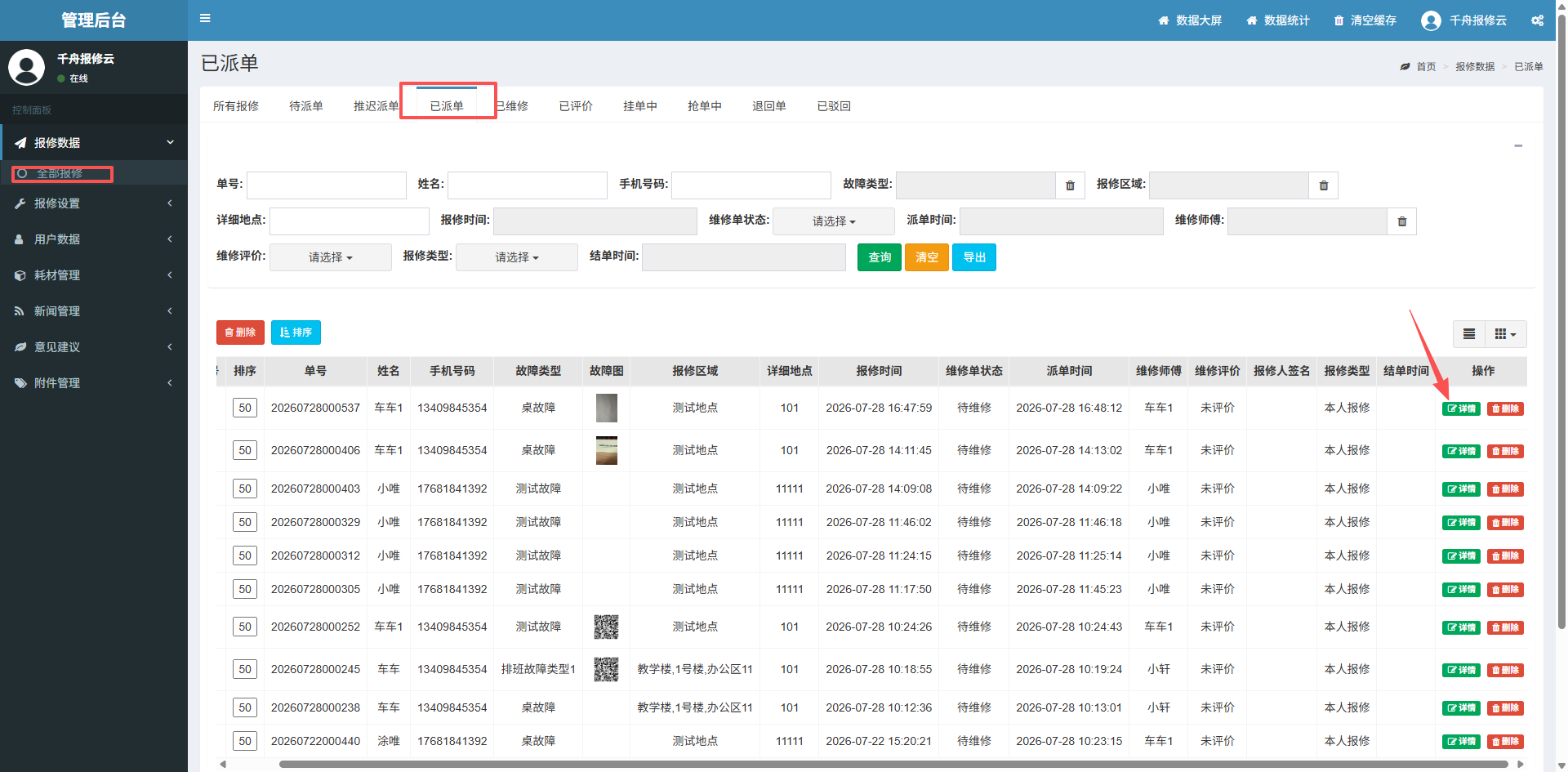Image resolution: width=1568 pixels, height=772 pixels.
Task: Click the blue 导出 button
Action: 974,257
